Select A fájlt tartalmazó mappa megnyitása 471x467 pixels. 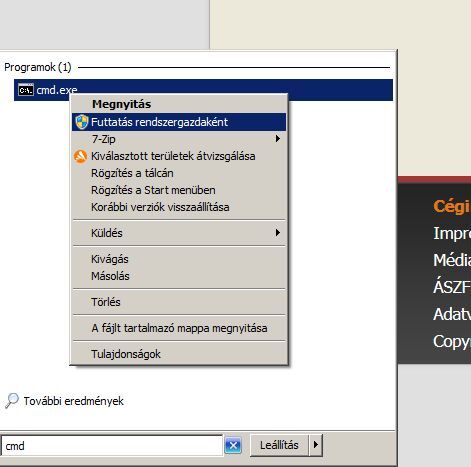click(x=179, y=328)
